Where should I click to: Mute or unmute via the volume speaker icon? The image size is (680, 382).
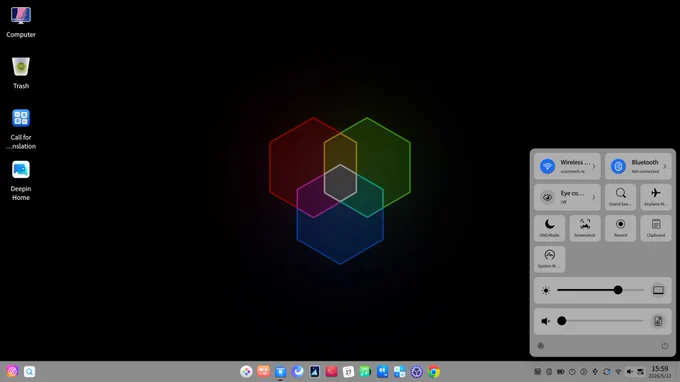tap(546, 321)
